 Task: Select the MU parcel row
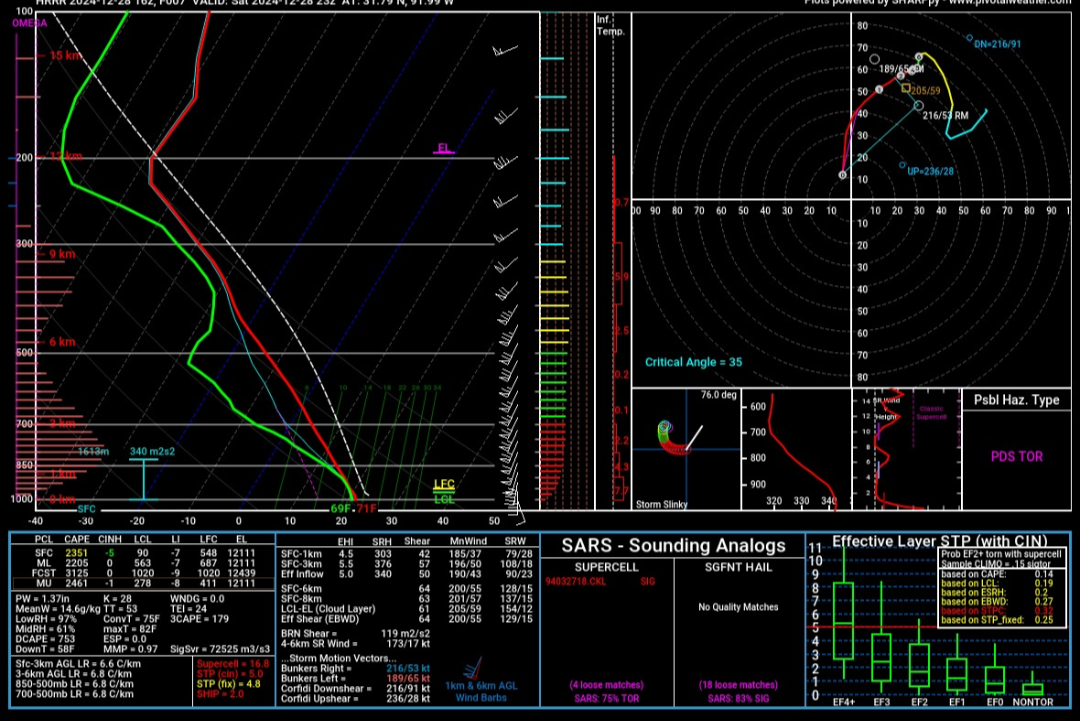(x=142, y=583)
